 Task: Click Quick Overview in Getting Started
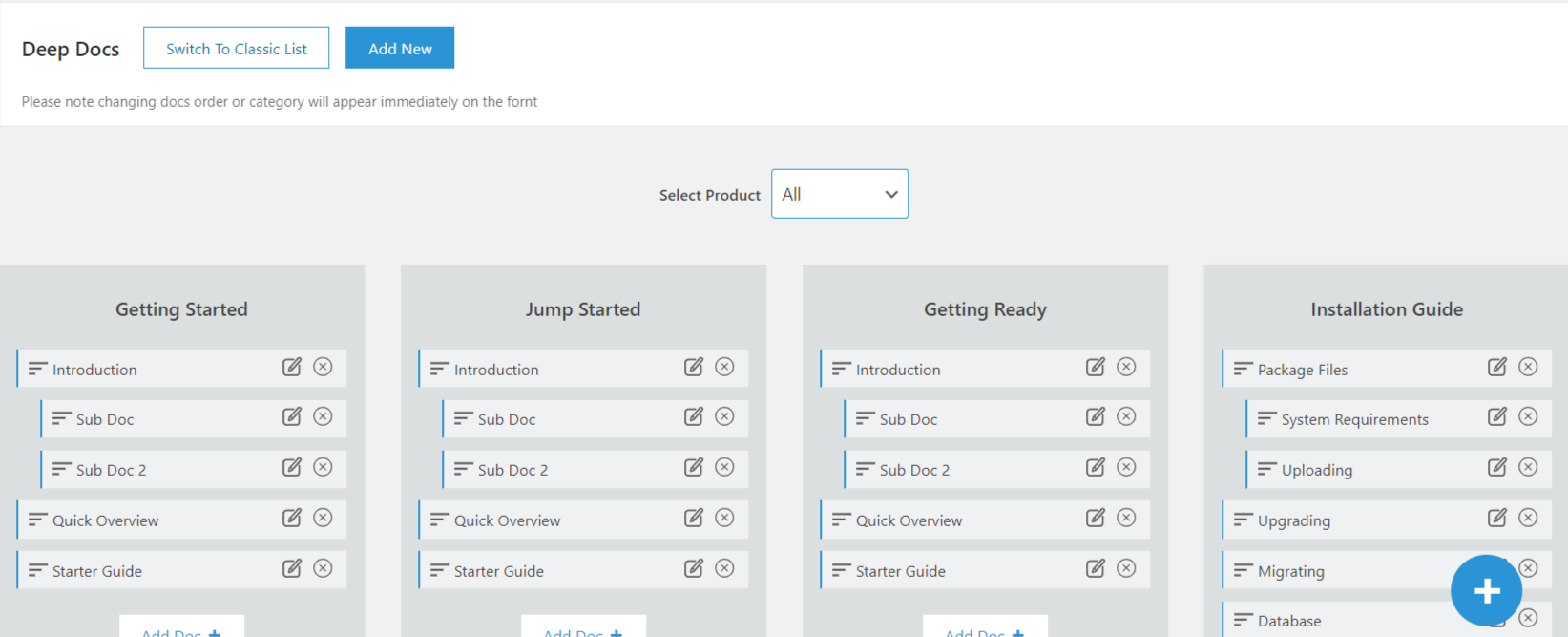[x=106, y=520]
